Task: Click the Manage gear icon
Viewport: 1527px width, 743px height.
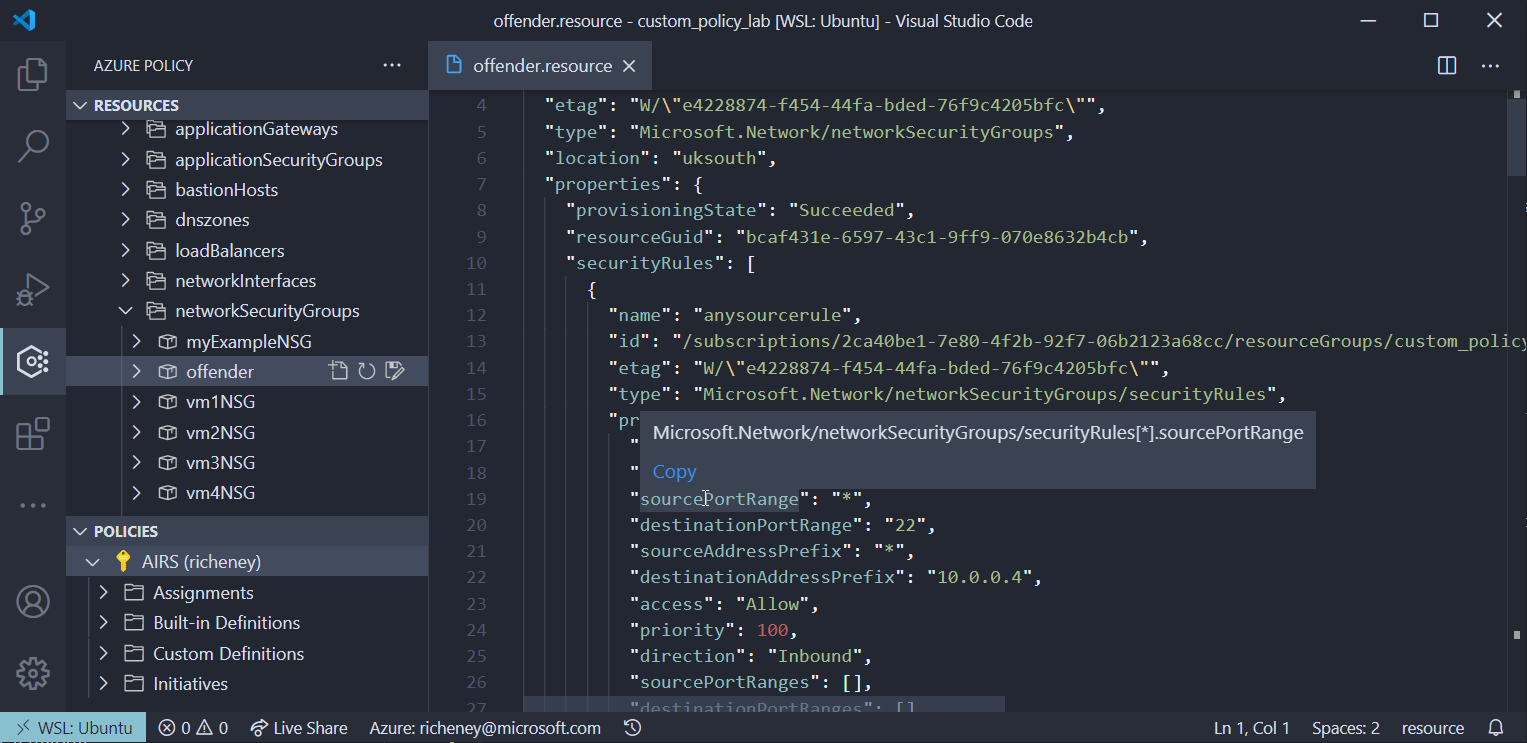Action: coord(33,673)
